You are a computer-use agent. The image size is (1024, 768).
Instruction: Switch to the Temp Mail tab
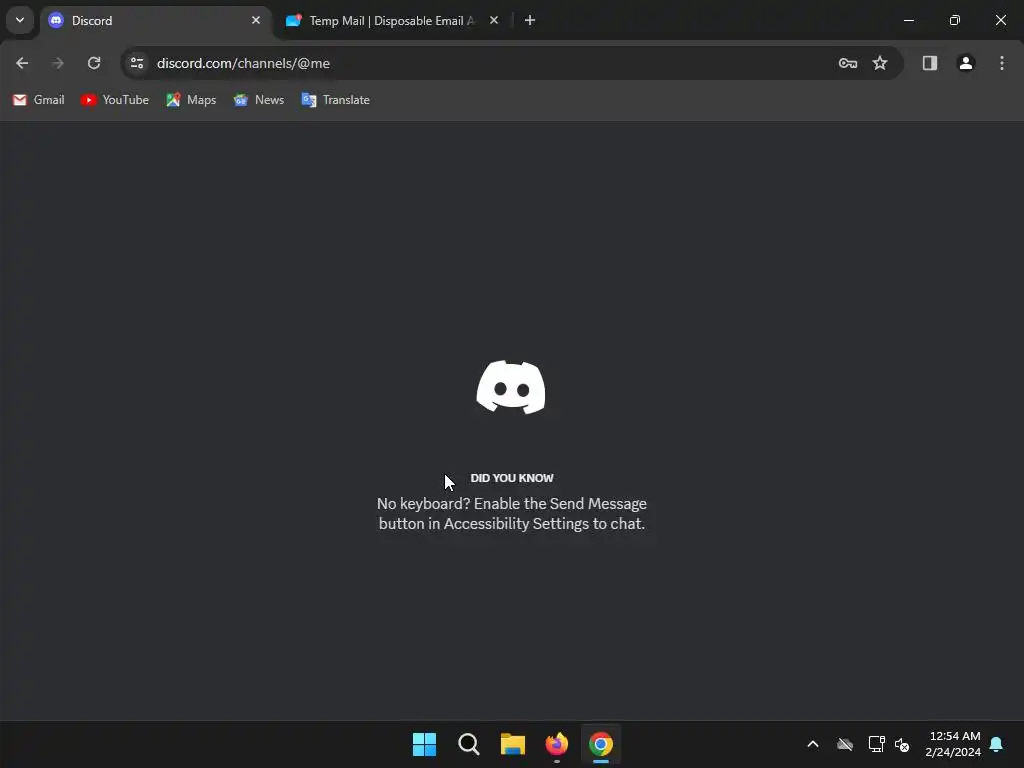tap(392, 21)
